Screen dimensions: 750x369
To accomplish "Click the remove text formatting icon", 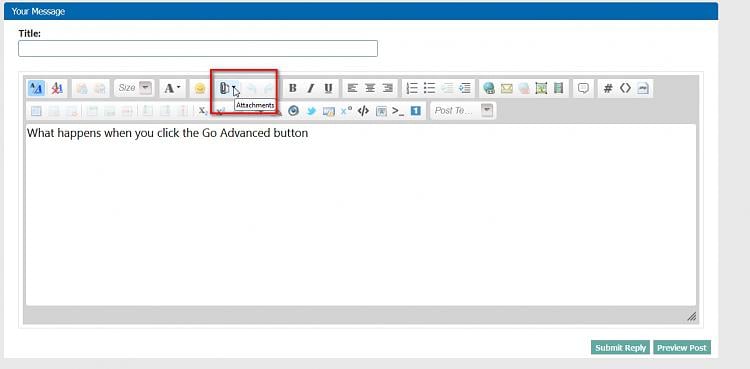I will click(57, 88).
